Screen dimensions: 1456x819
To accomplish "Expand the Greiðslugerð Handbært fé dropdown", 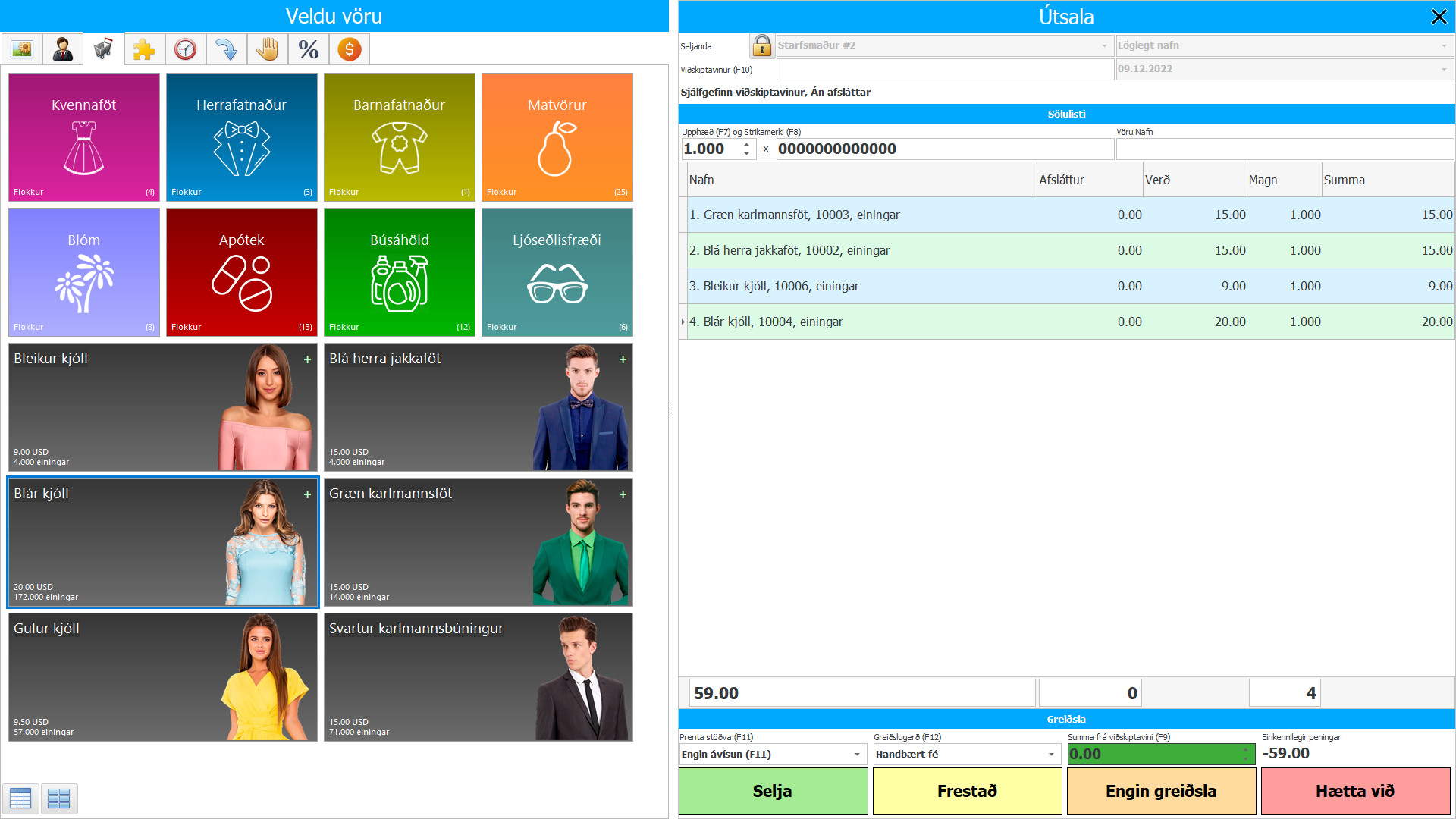I will [x=1051, y=755].
